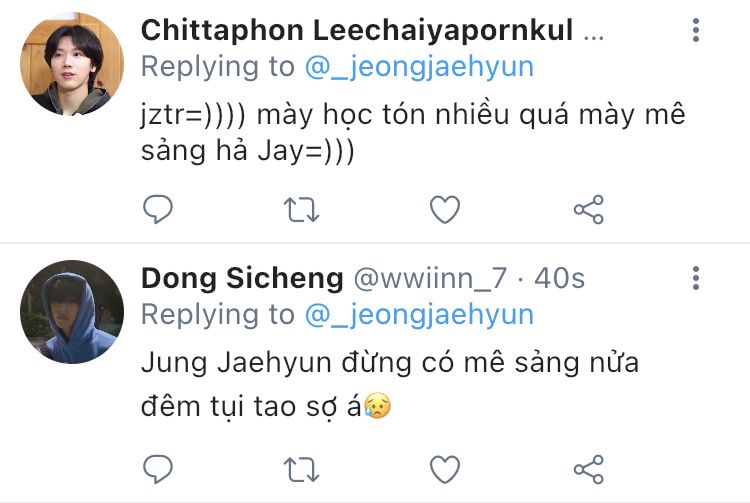
Task: Retweet Chittaphon Leechaiyapornkul's tweet
Action: 302,209
